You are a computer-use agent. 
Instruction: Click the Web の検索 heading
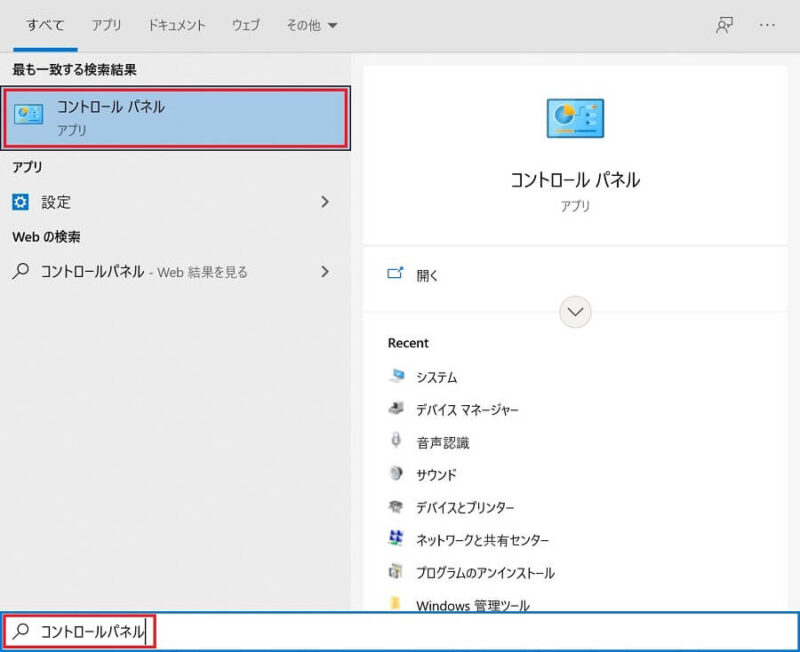46,237
